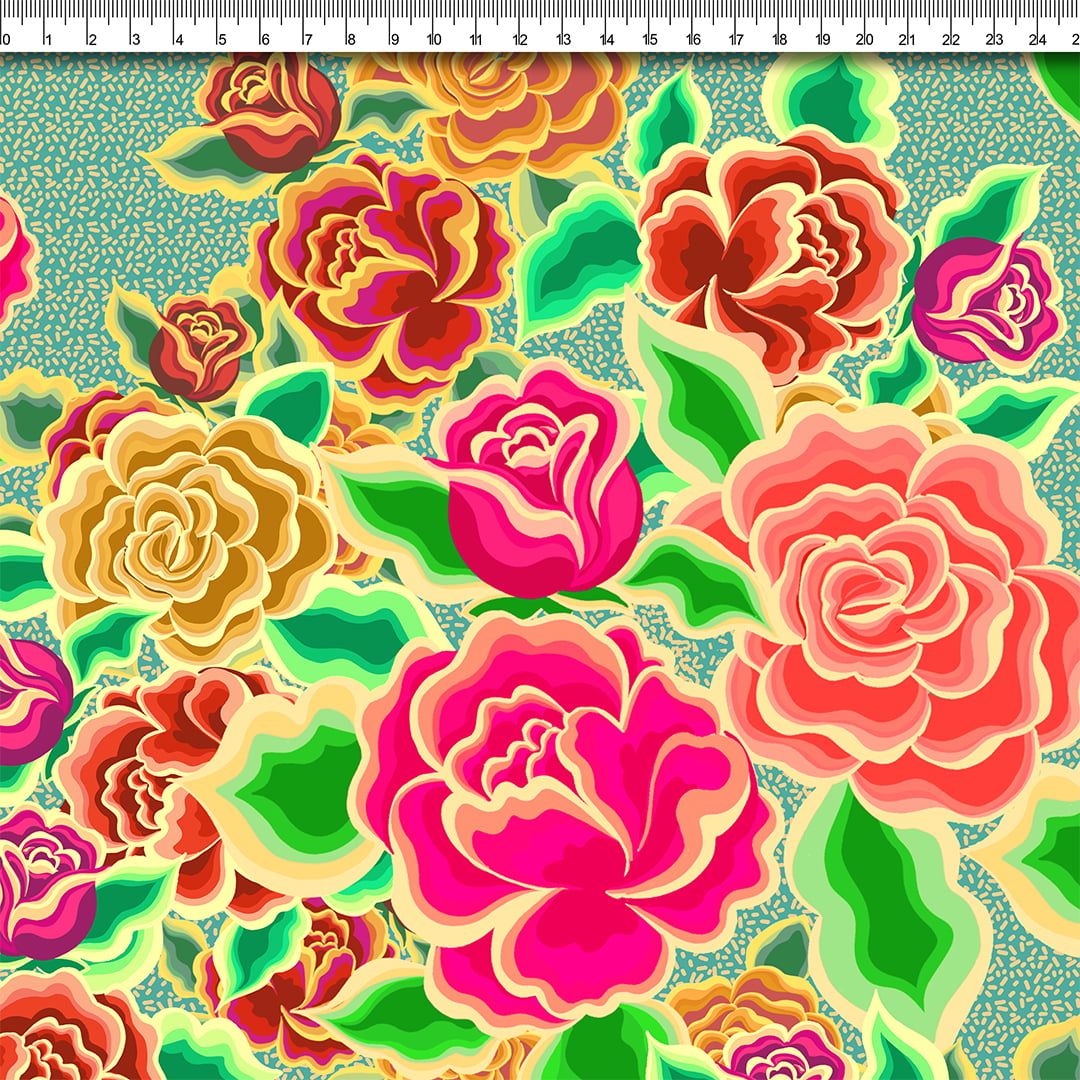This screenshot has width=1080, height=1080.
Task: Click the ruler mark labeled 14
Action: coord(607,40)
